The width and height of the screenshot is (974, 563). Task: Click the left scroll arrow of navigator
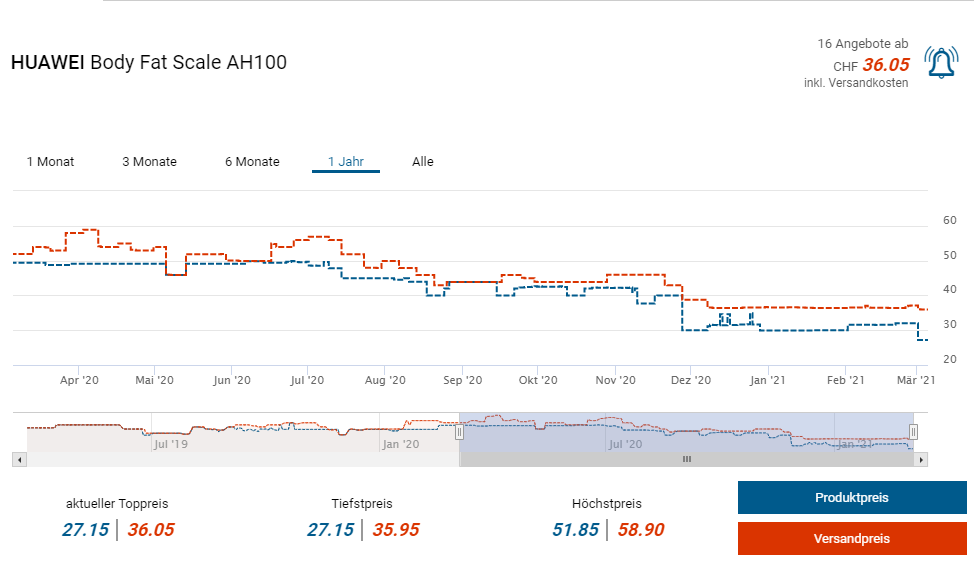point(18,459)
